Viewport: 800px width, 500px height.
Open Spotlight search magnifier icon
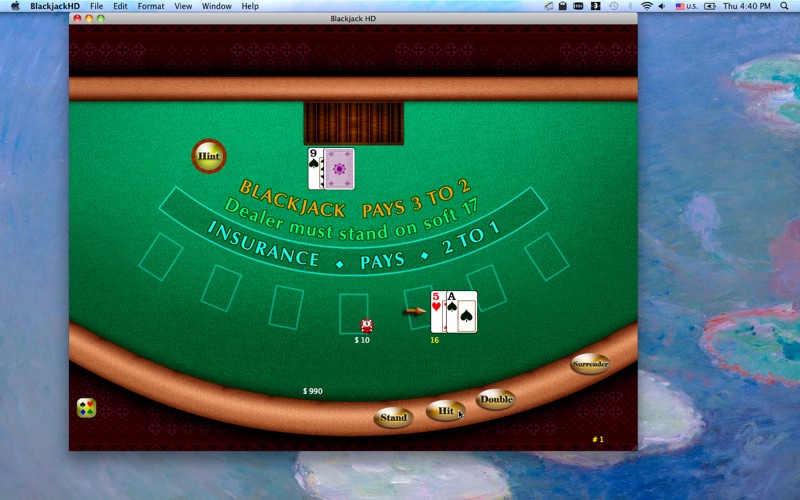coord(784,6)
